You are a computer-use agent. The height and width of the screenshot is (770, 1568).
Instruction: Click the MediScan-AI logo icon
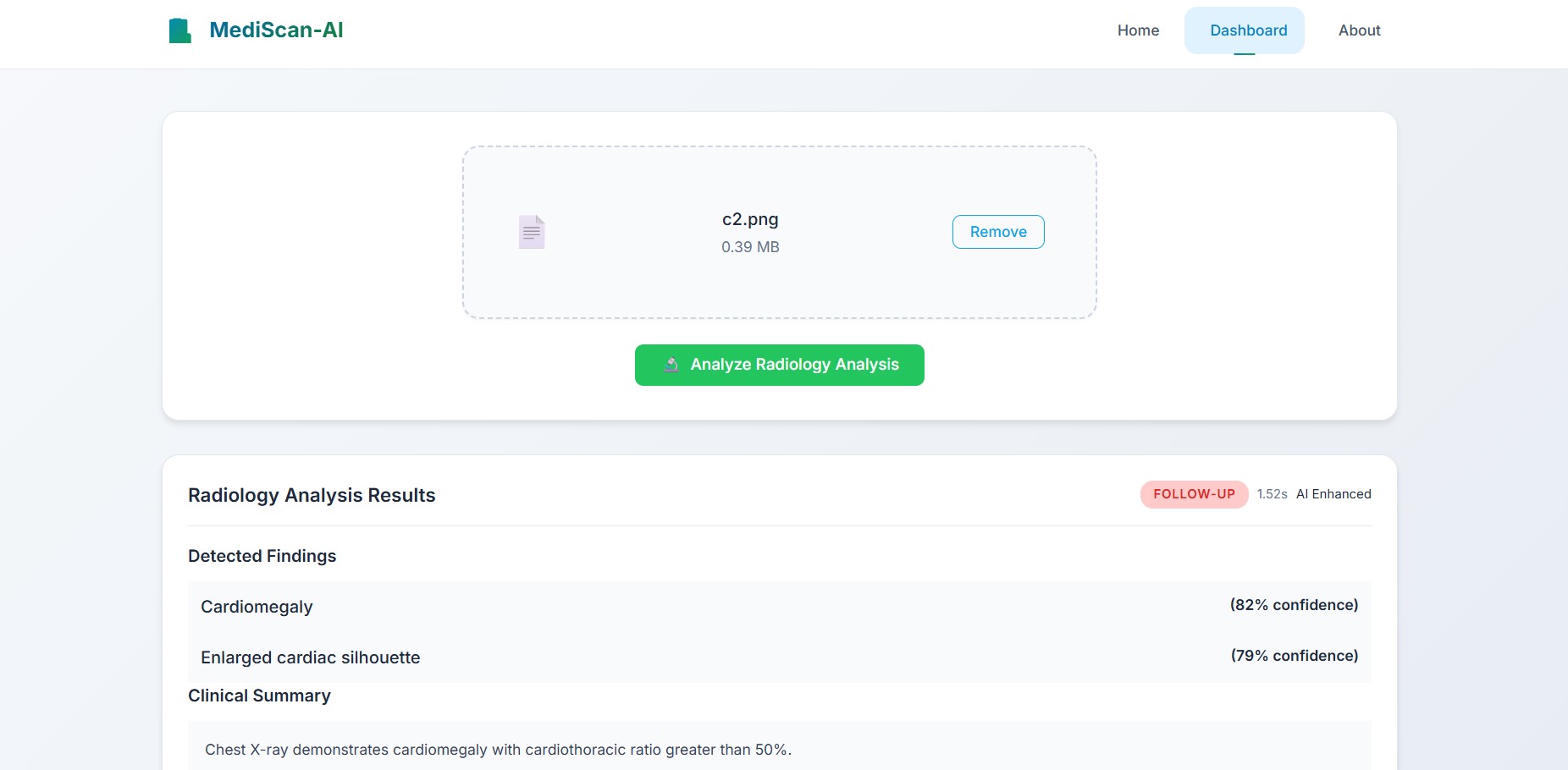click(179, 29)
